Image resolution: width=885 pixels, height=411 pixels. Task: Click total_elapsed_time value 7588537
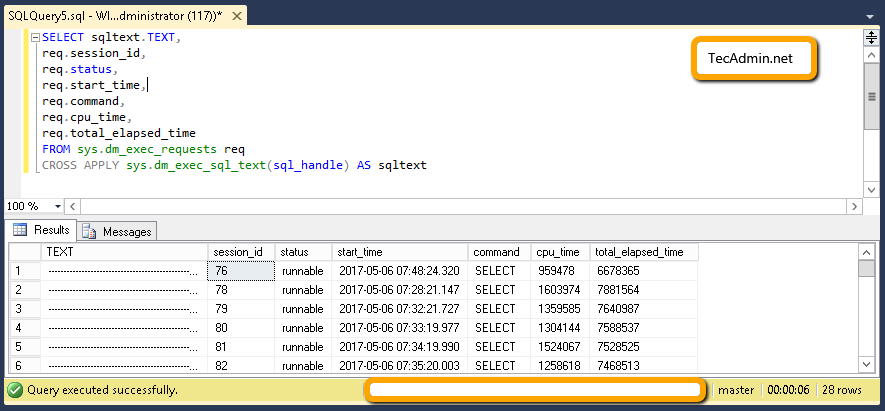[x=644, y=328]
